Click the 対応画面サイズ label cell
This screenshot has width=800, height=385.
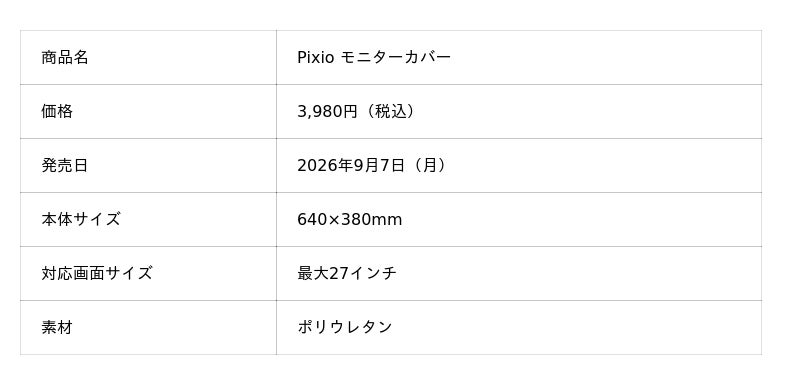coord(148,274)
